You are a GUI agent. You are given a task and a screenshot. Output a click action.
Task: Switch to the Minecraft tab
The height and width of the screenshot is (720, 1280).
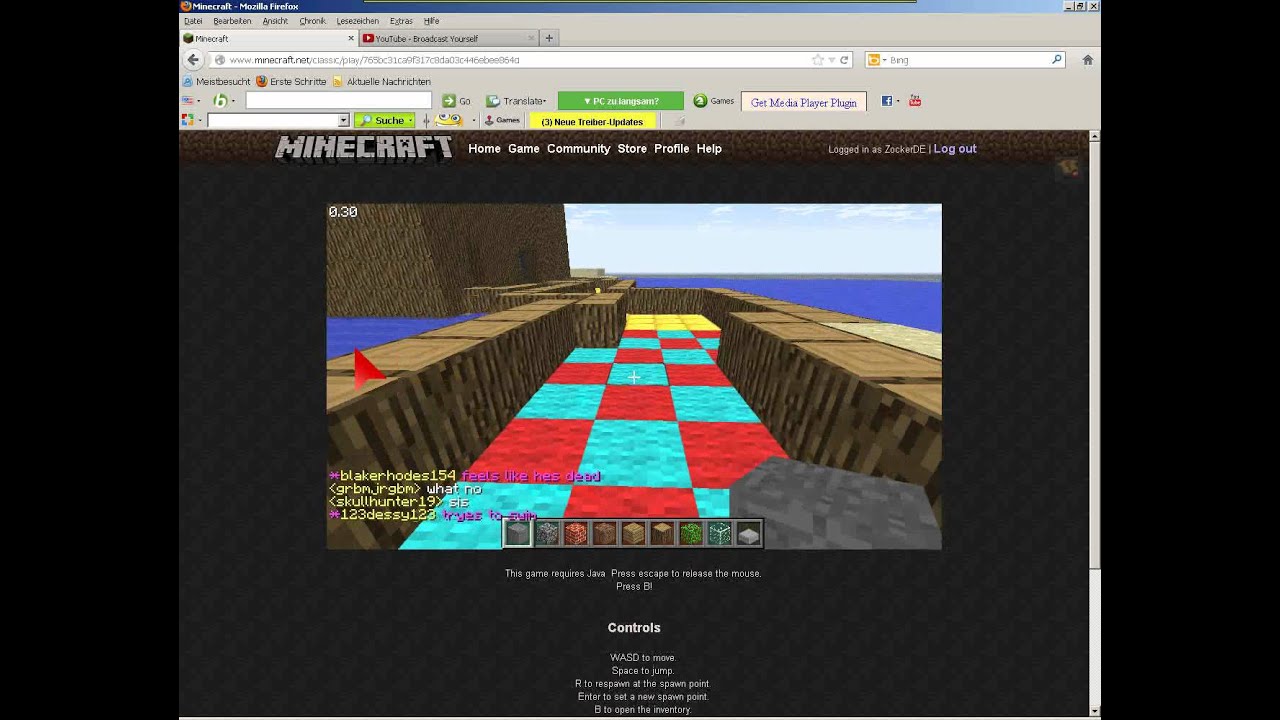coord(267,38)
